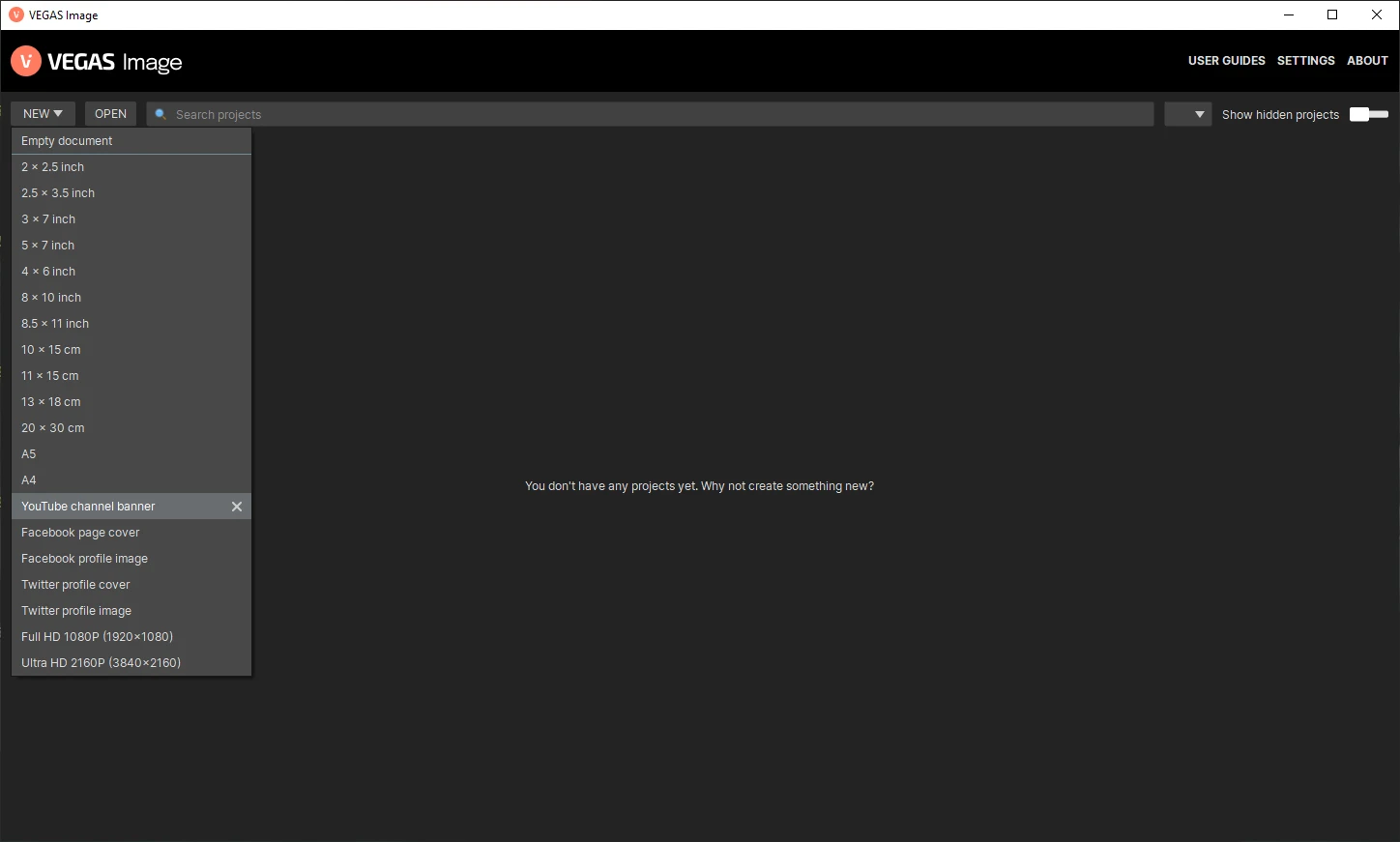Click the search magnifier icon

(x=161, y=114)
